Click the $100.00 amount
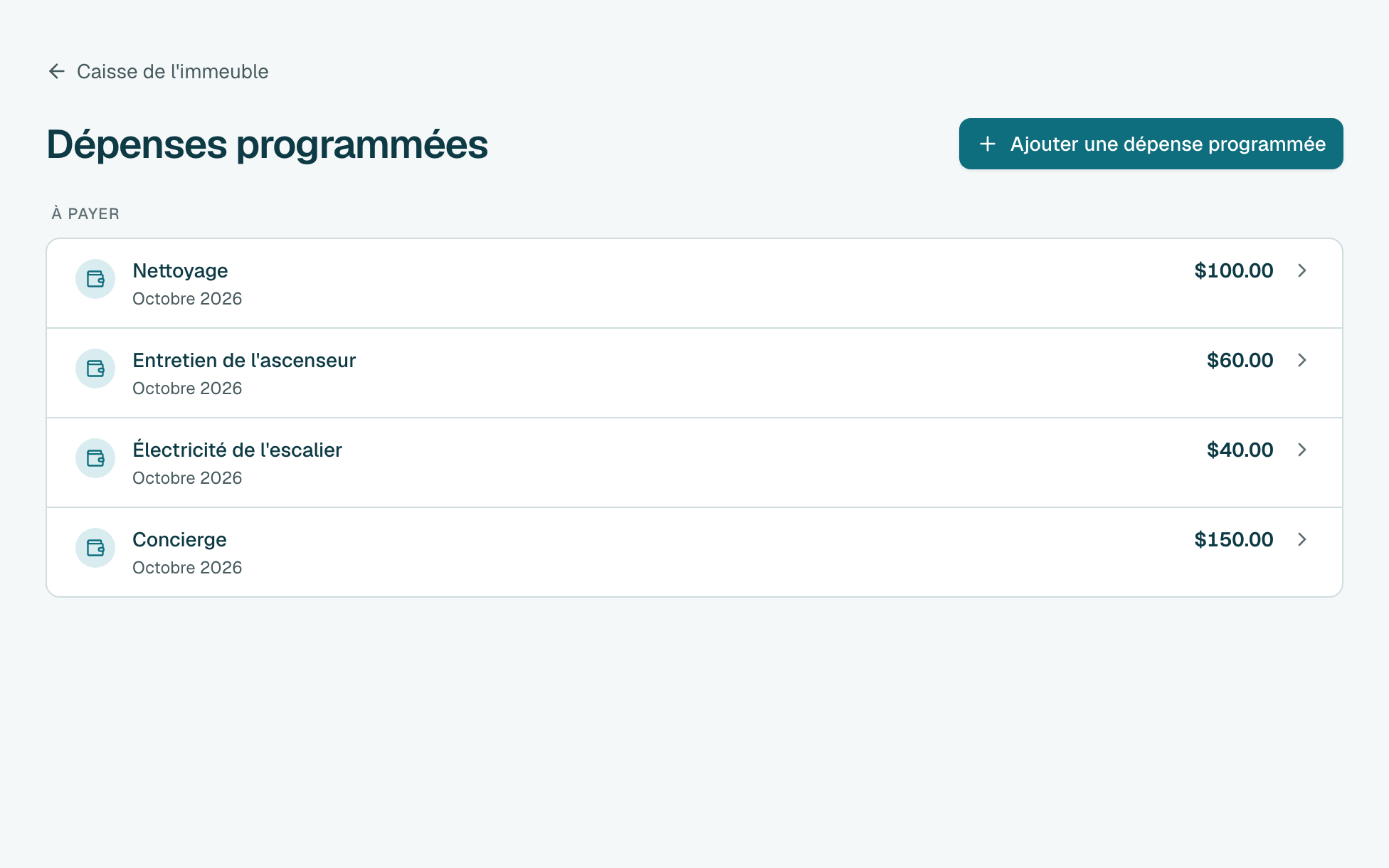Viewport: 1389px width, 868px height. pos(1234,270)
